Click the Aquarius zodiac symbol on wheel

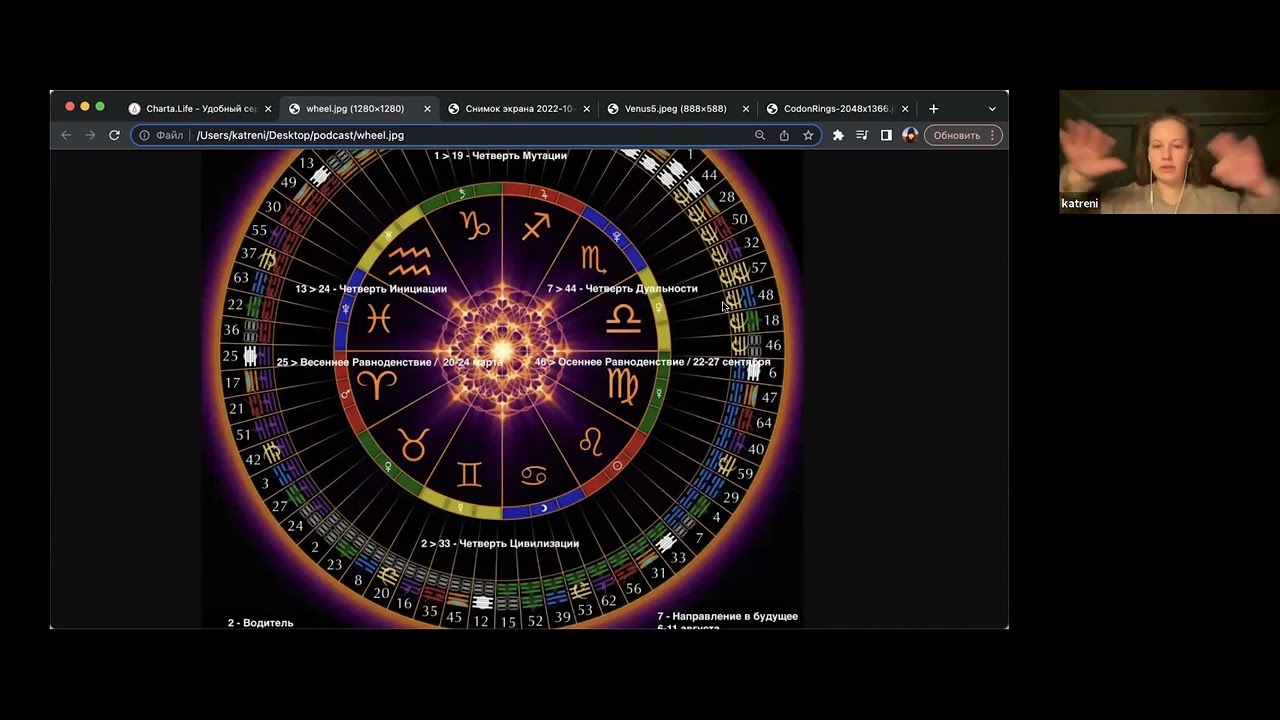pos(408,261)
